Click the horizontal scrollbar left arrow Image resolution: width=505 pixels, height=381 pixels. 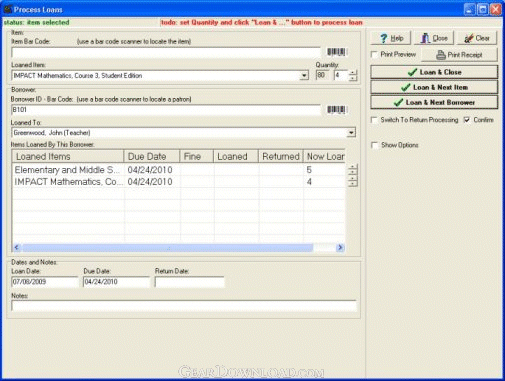click(x=17, y=247)
